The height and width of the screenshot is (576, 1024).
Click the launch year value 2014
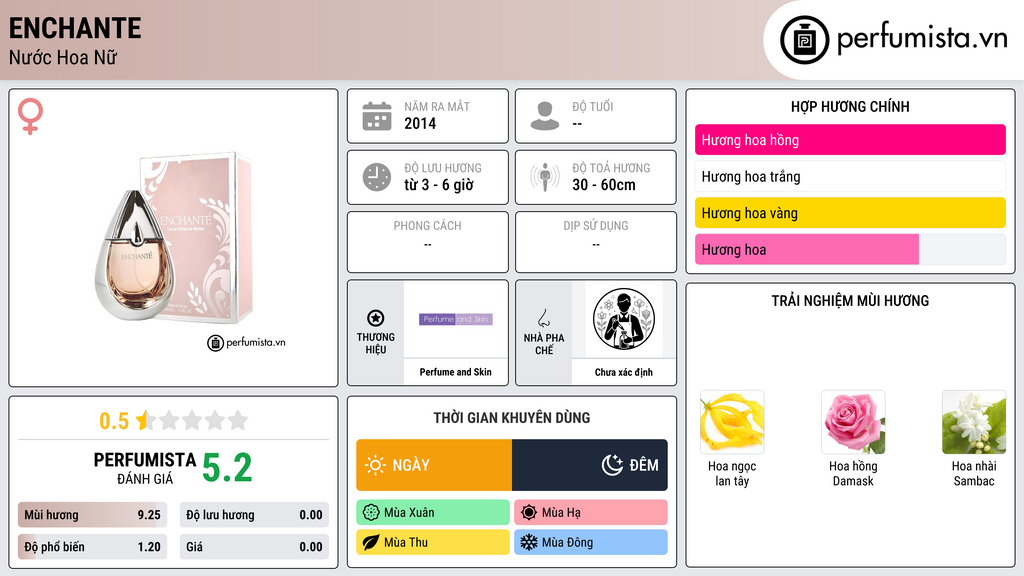(x=420, y=123)
